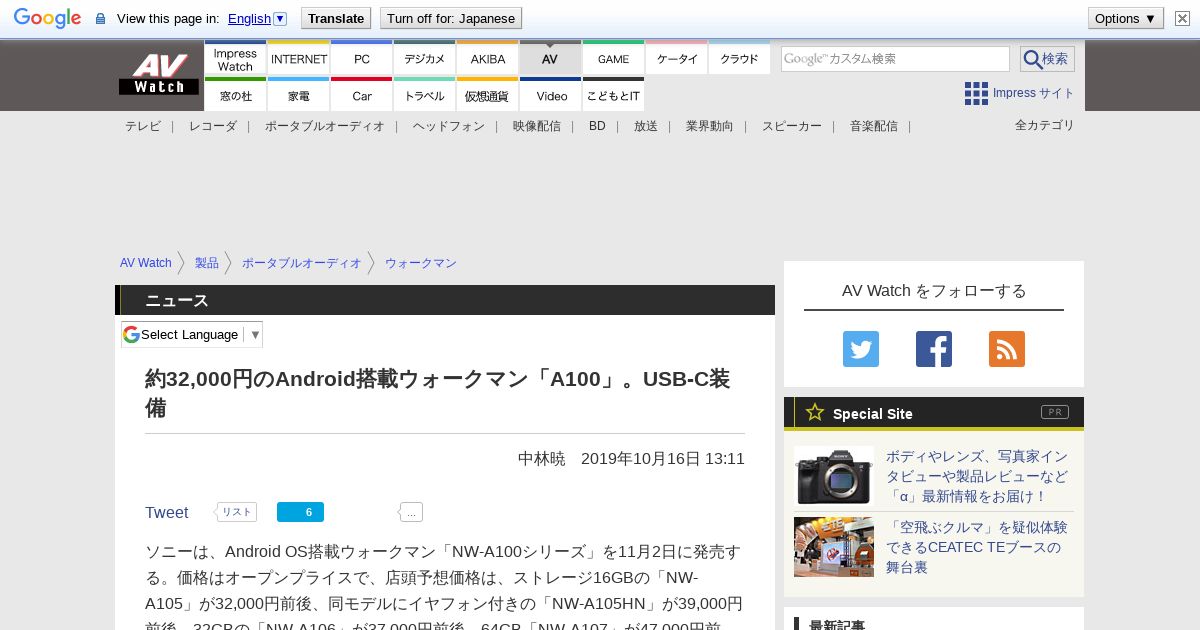Open the 空飛ぶクルマ CEATEC article link
This screenshot has width=1200, height=630.
(977, 547)
